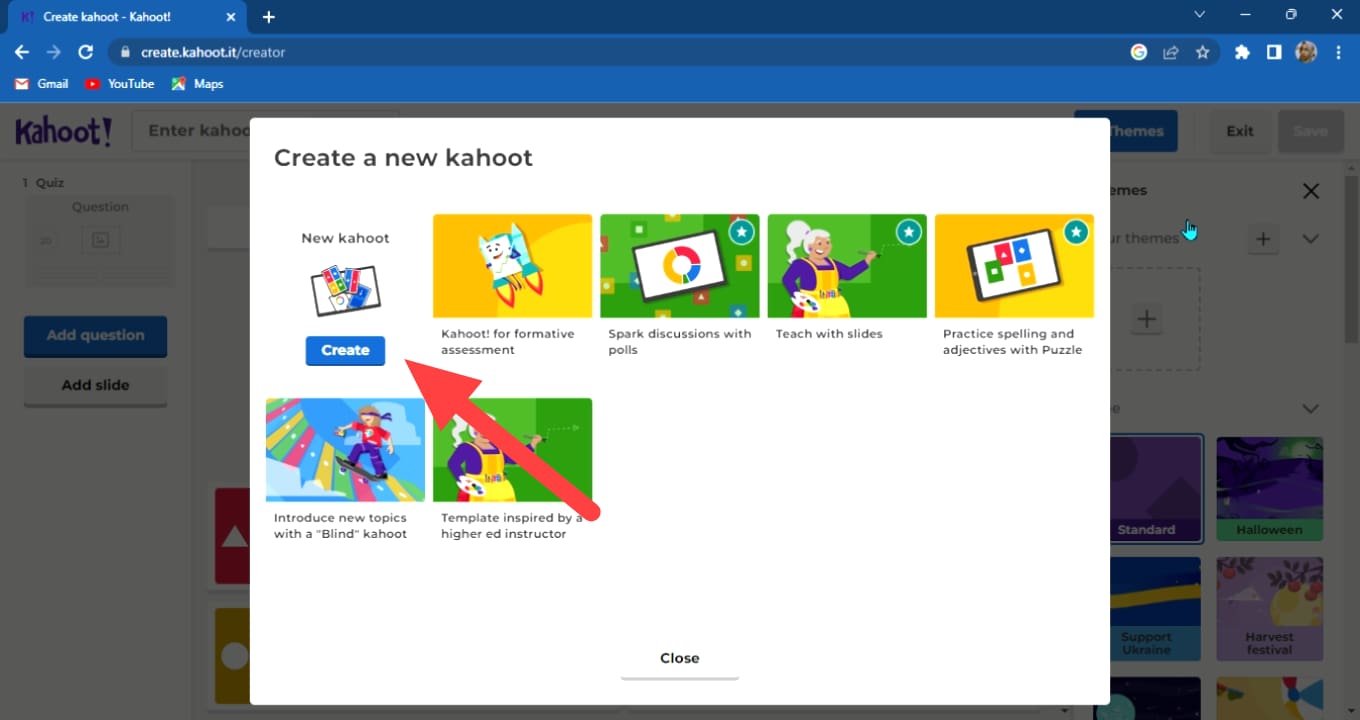The image size is (1360, 720).
Task: Open Gmail bookmark
Action: [x=42, y=84]
